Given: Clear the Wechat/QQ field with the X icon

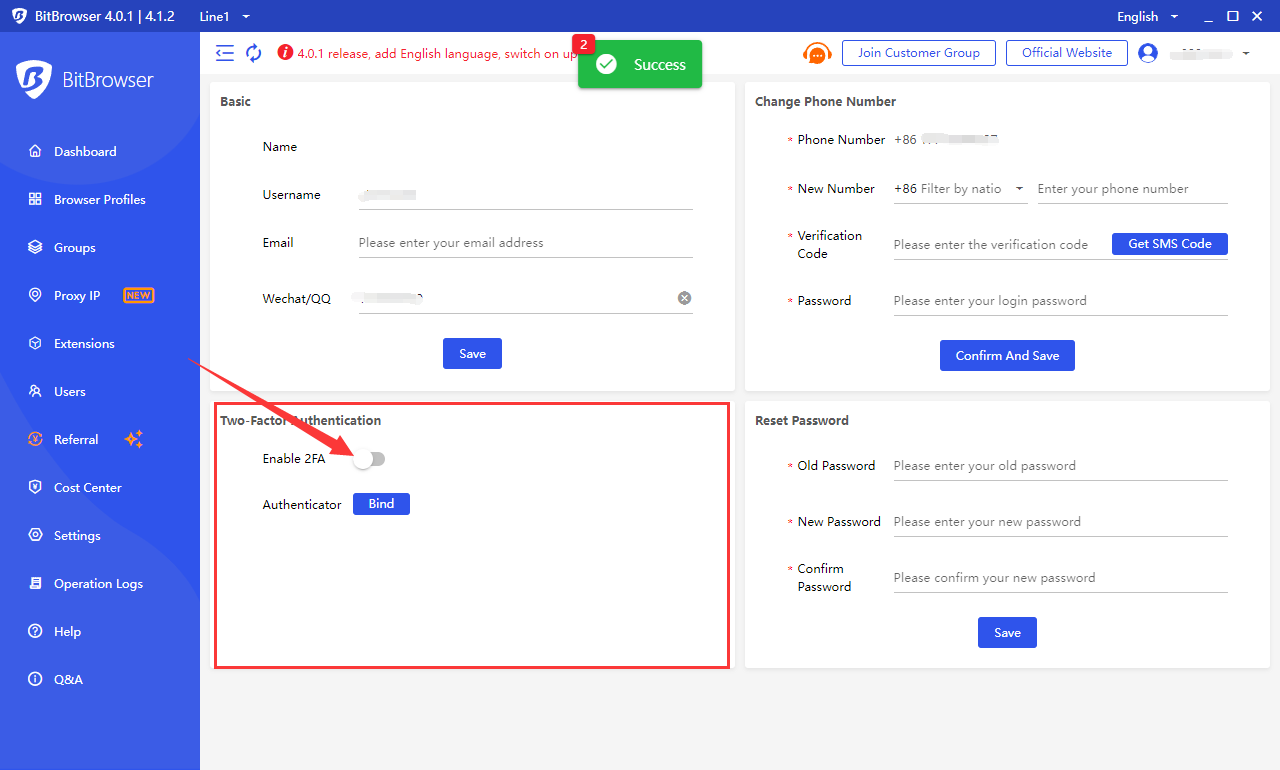Looking at the screenshot, I should 685,298.
